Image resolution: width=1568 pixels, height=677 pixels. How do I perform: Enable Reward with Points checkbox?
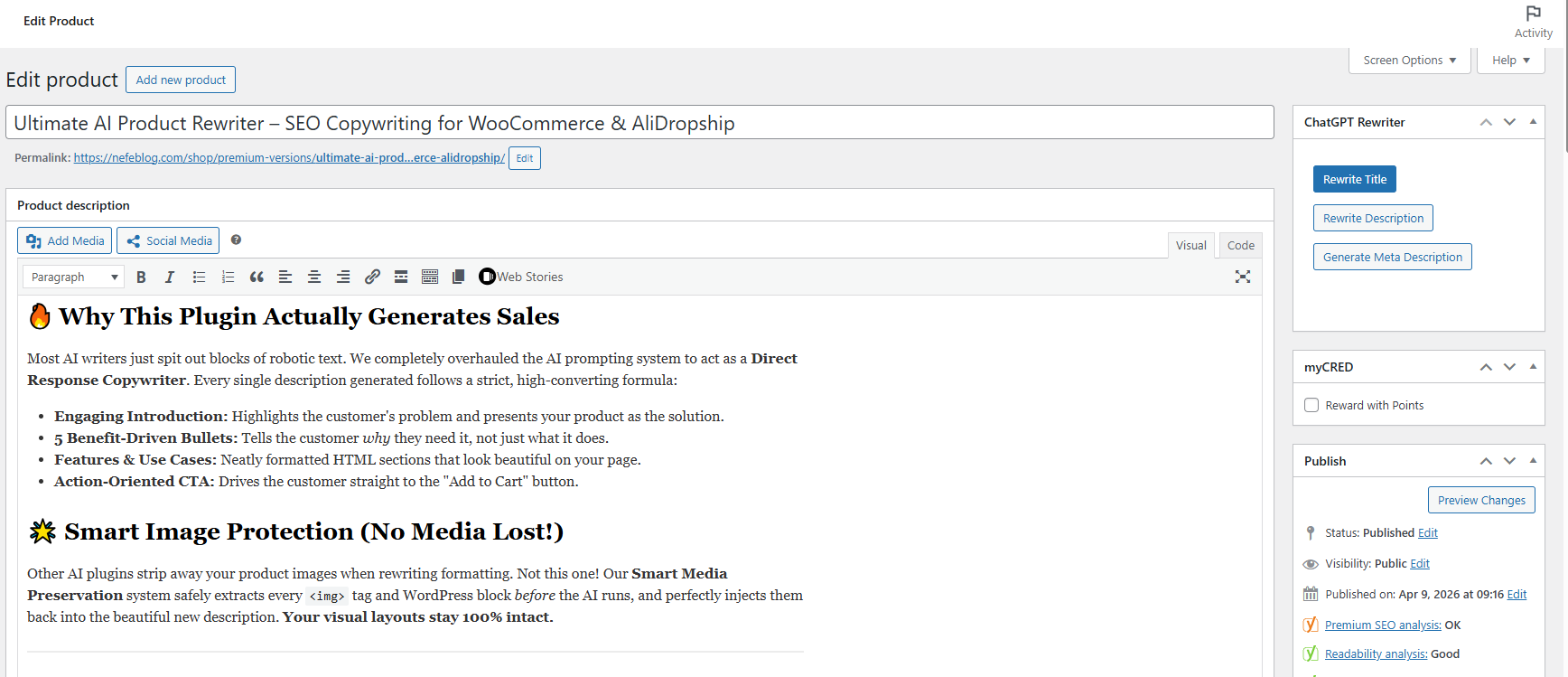point(1311,405)
